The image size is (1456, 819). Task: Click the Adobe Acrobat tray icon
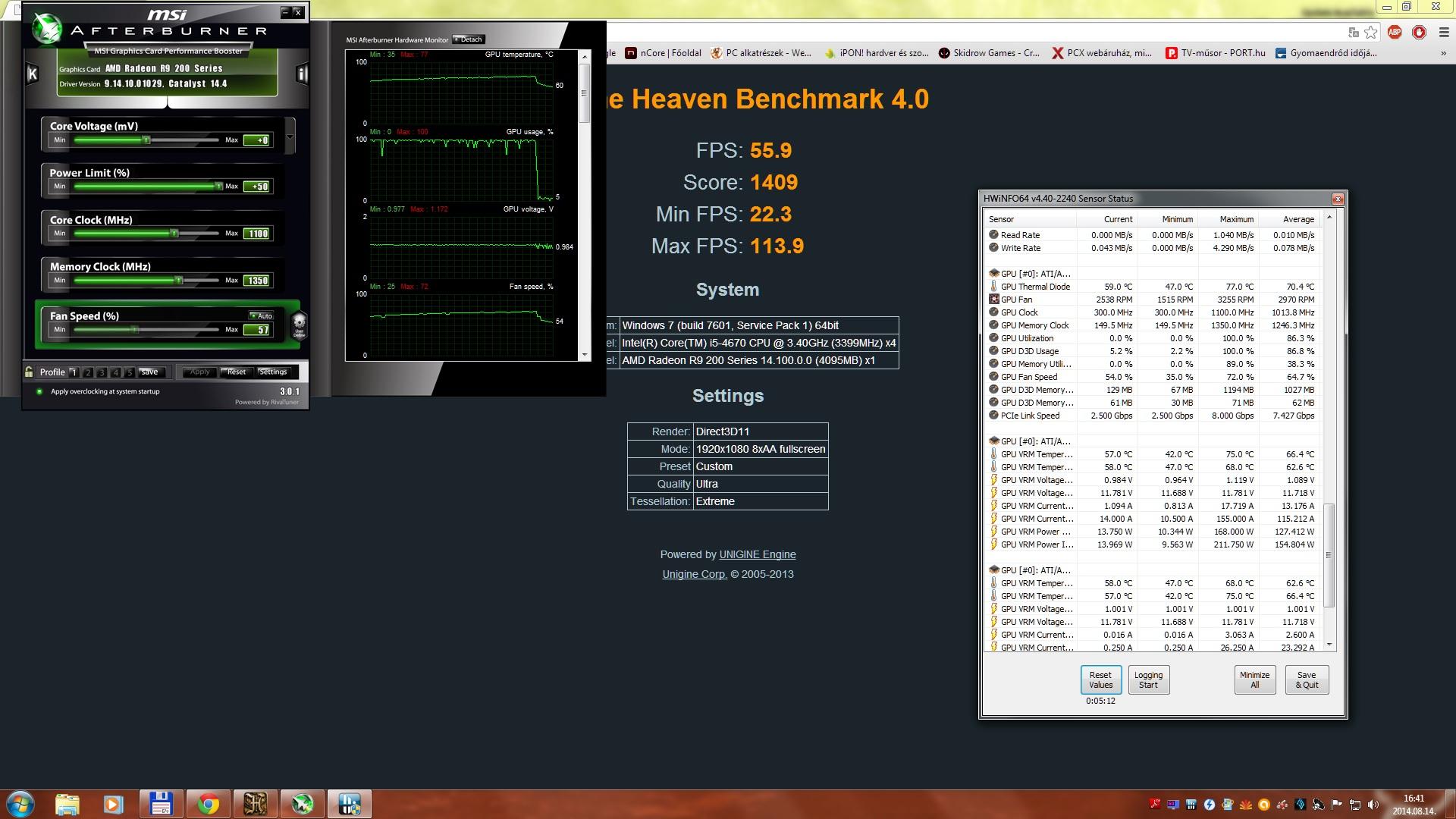click(1155, 805)
